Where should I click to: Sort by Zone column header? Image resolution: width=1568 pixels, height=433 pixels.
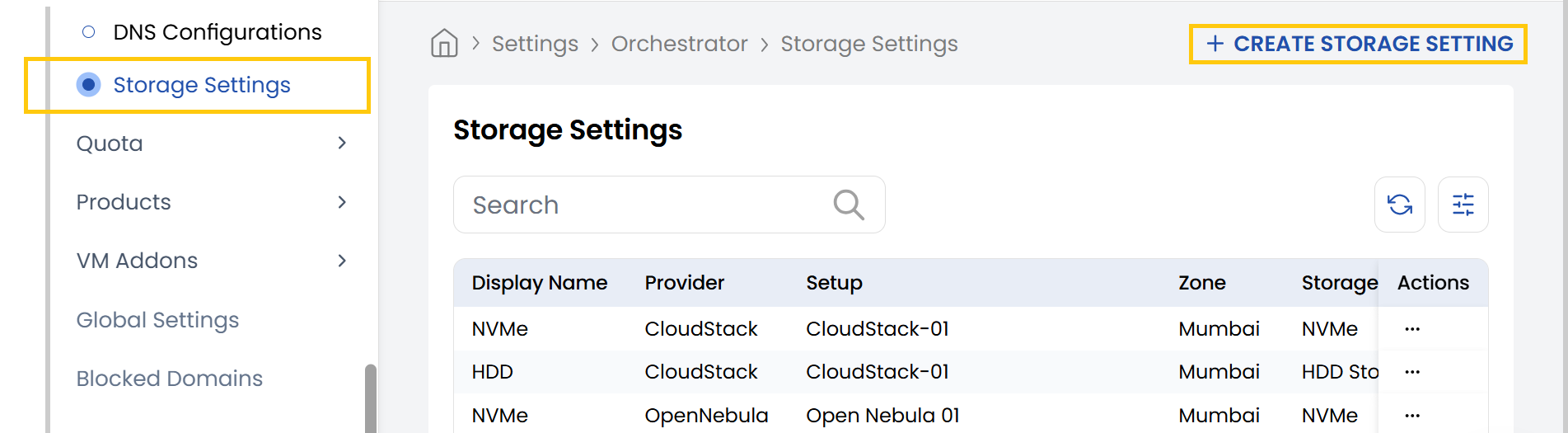pyautogui.click(x=1202, y=283)
